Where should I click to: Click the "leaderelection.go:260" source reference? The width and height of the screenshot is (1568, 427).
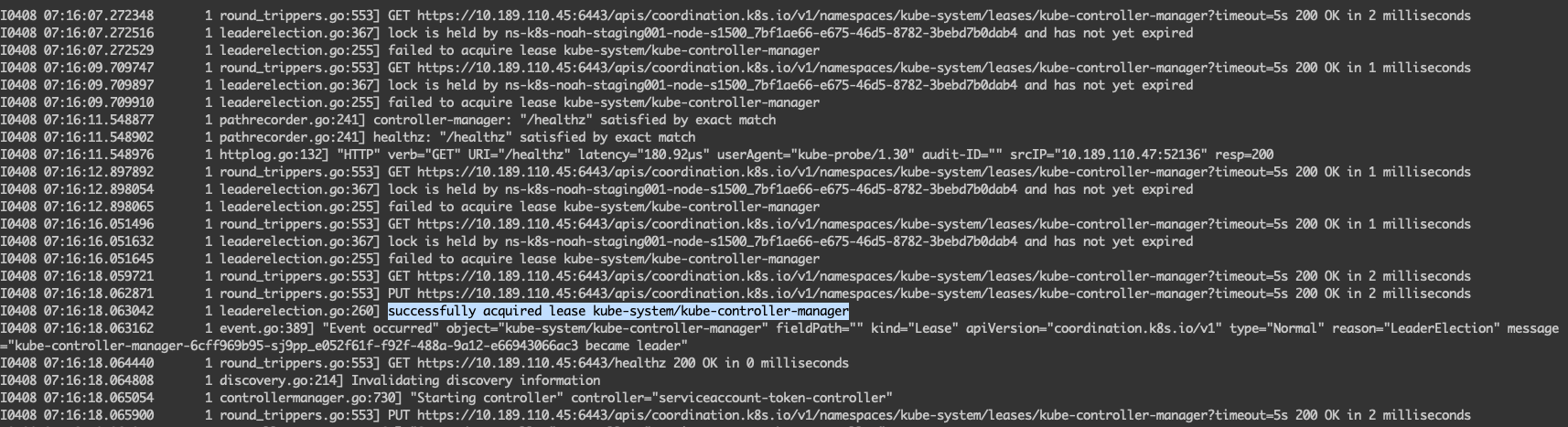click(x=298, y=311)
